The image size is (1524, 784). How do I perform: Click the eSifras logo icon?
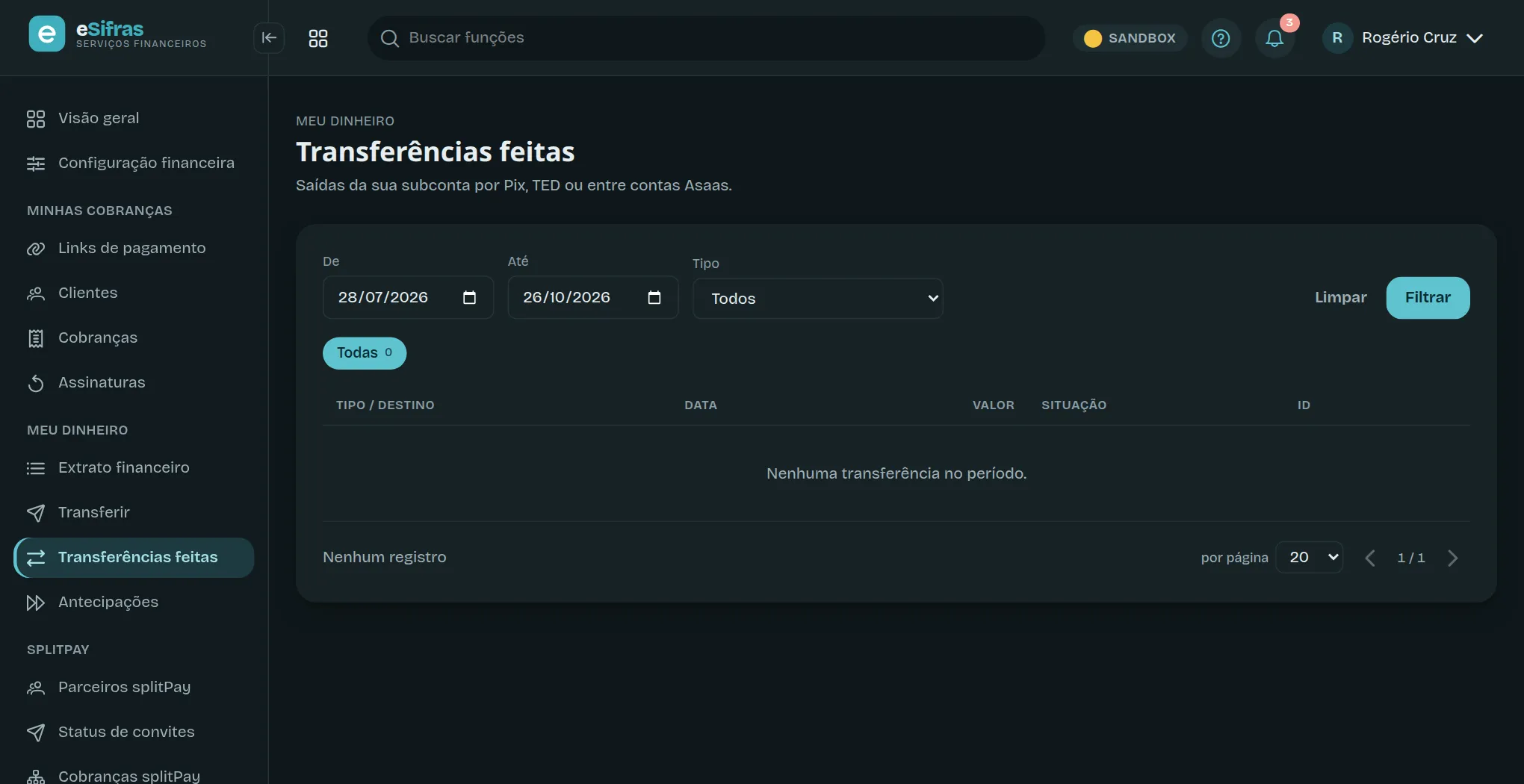(47, 34)
